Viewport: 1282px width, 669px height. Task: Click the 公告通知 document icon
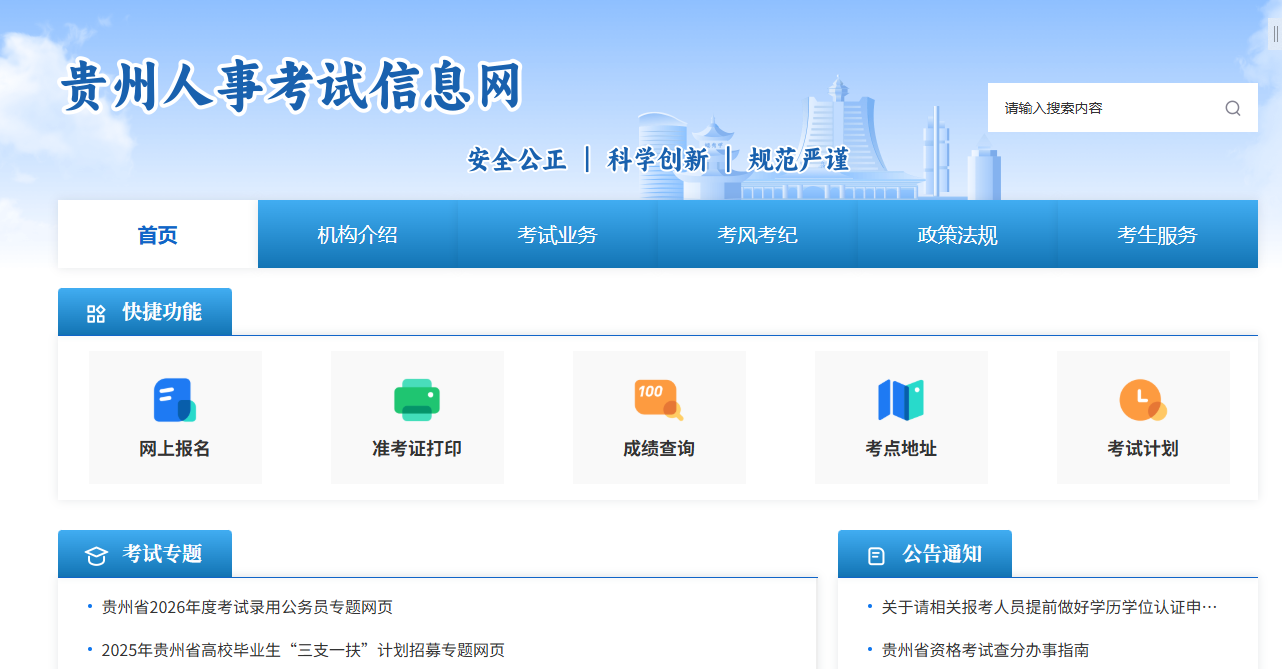[876, 553]
